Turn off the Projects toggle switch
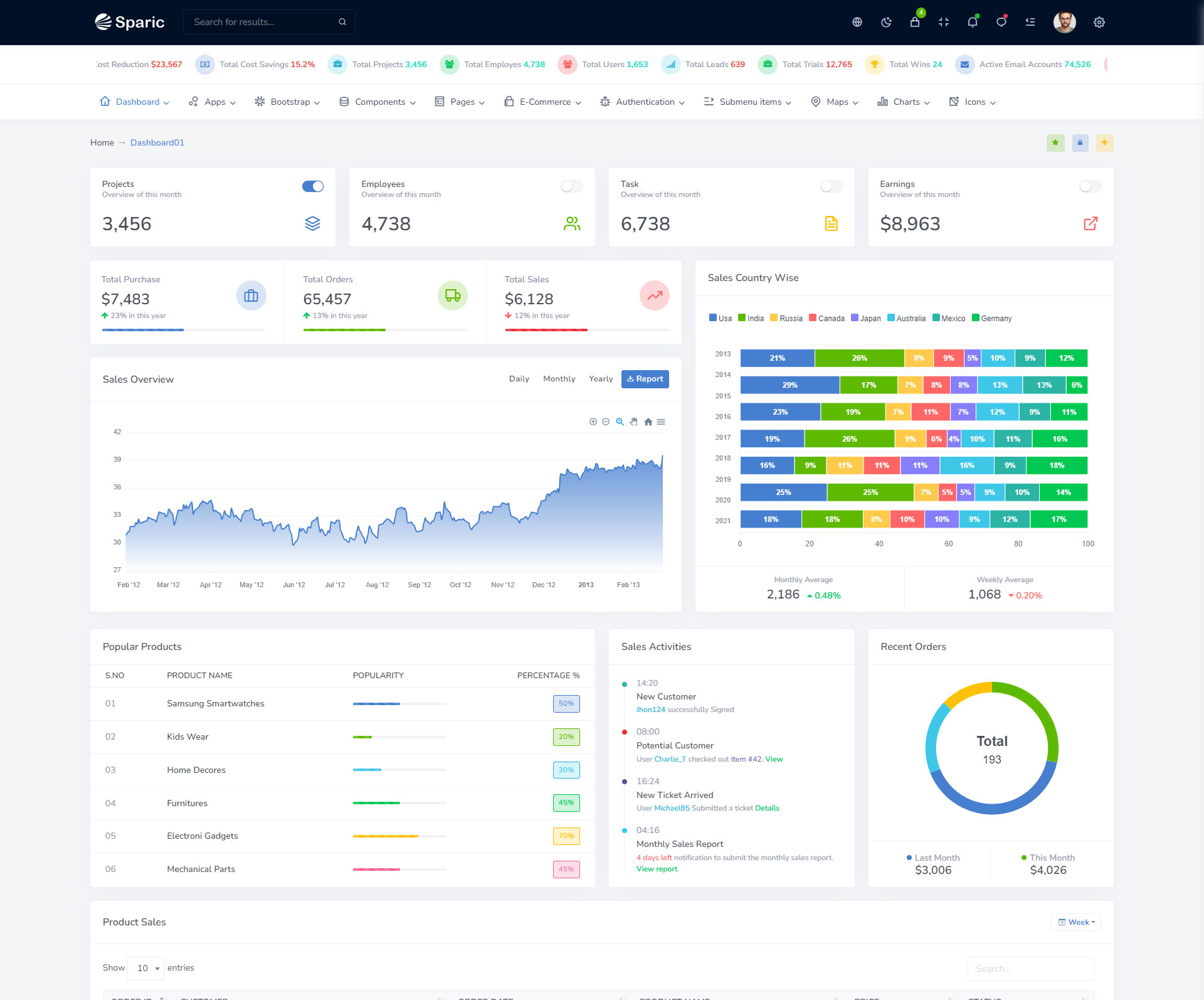Viewport: 1204px width, 1000px height. click(313, 186)
